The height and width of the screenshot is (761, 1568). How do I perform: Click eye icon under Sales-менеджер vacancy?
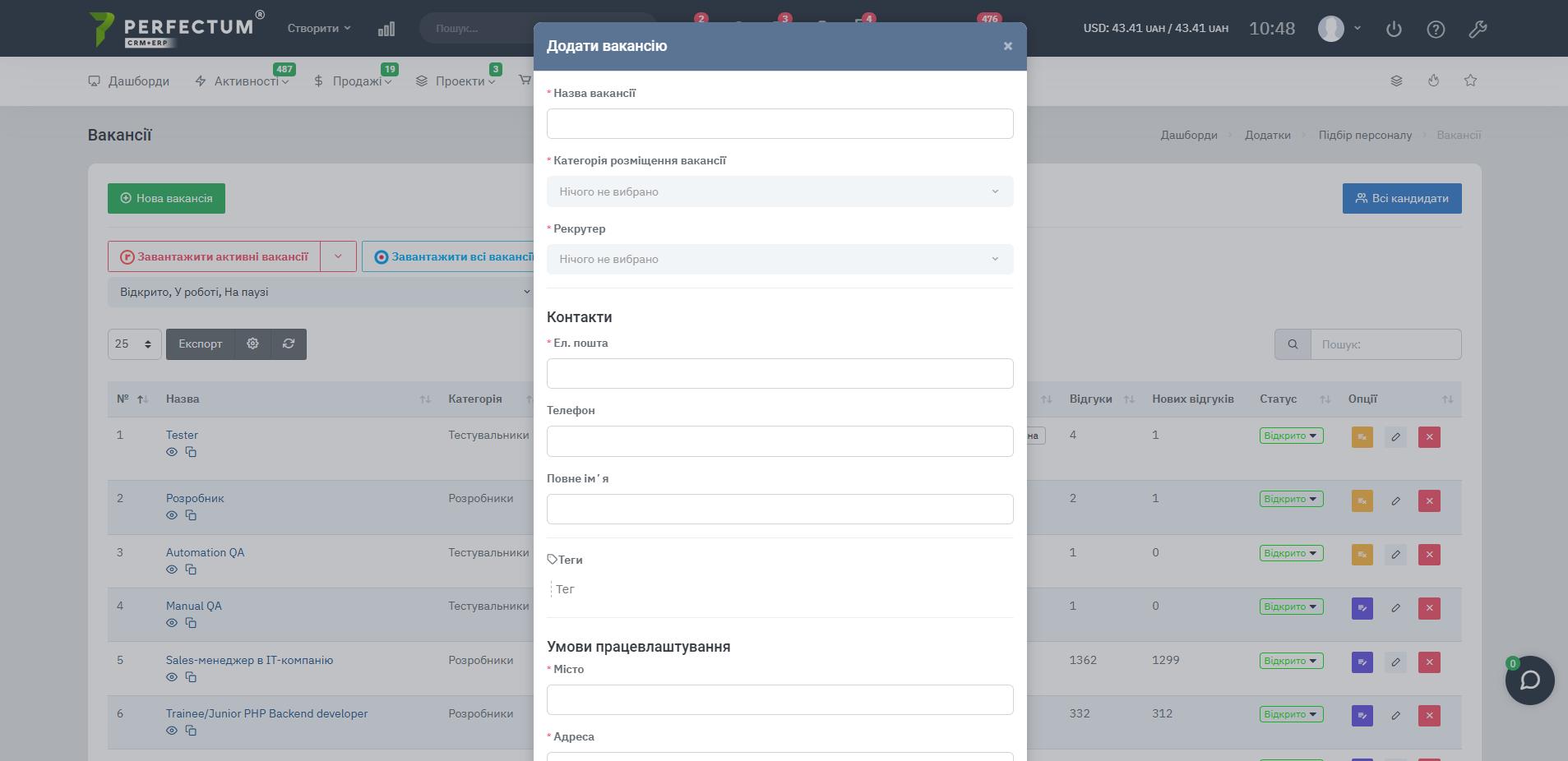[x=172, y=677]
